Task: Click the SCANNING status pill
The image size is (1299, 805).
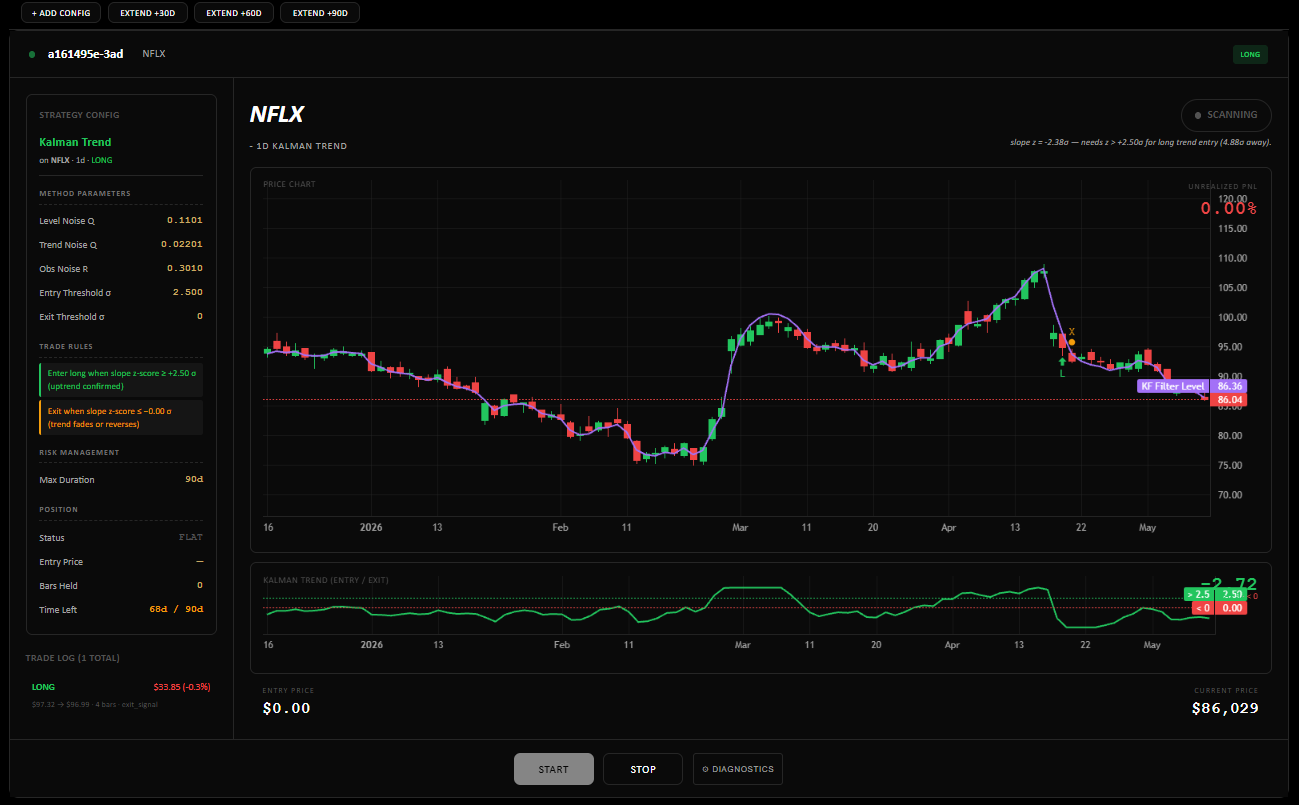Action: 1226,115
